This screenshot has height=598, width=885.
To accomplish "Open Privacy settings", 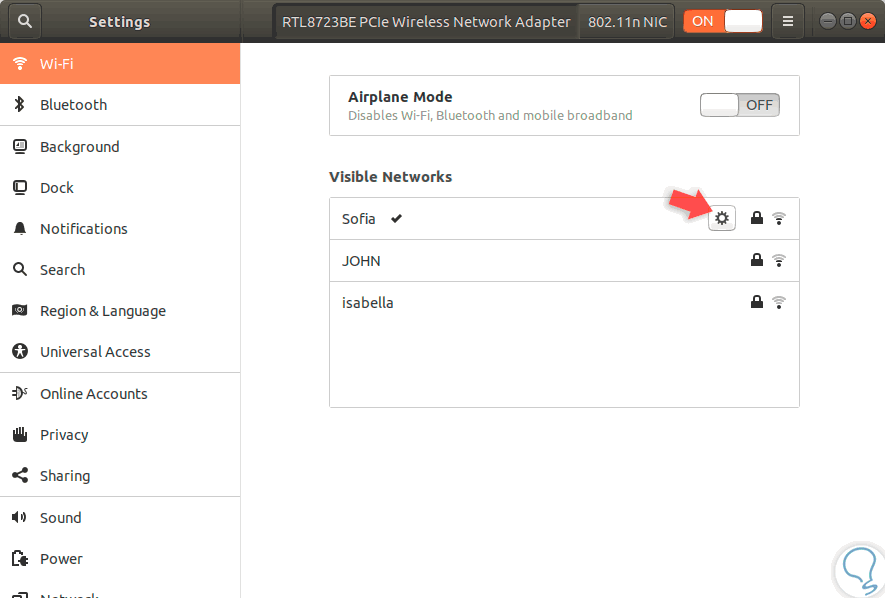I will (x=120, y=435).
